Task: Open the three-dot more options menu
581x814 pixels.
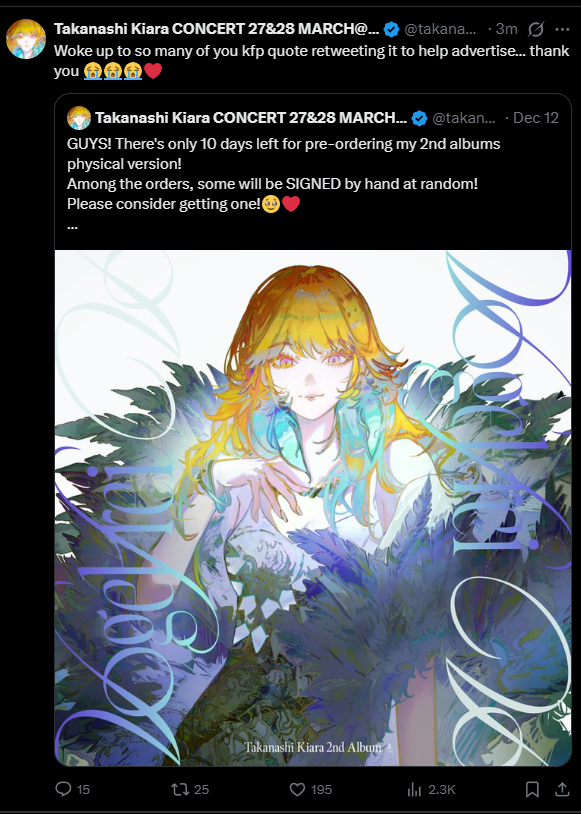Action: 562,30
